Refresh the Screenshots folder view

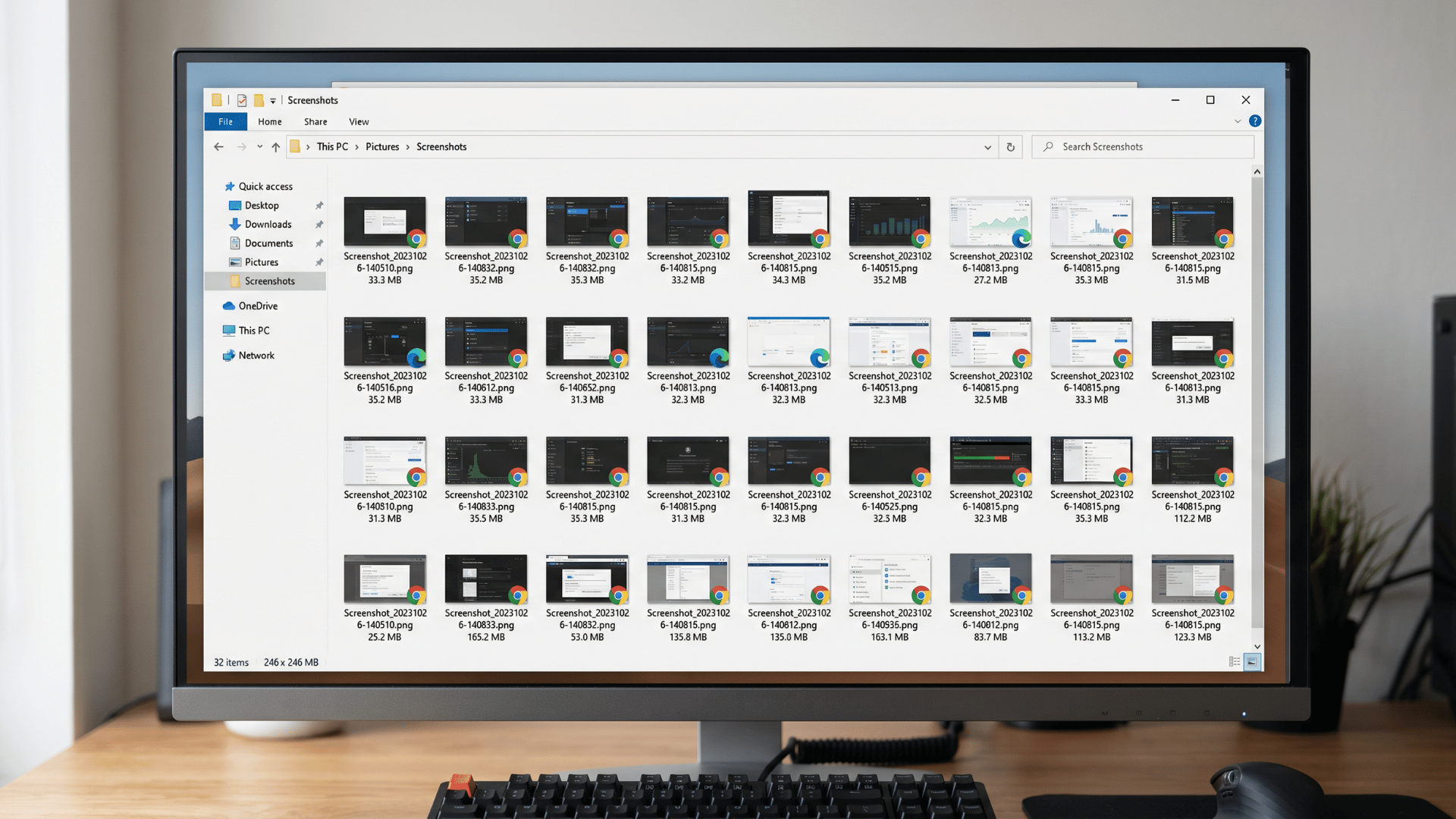(1010, 147)
